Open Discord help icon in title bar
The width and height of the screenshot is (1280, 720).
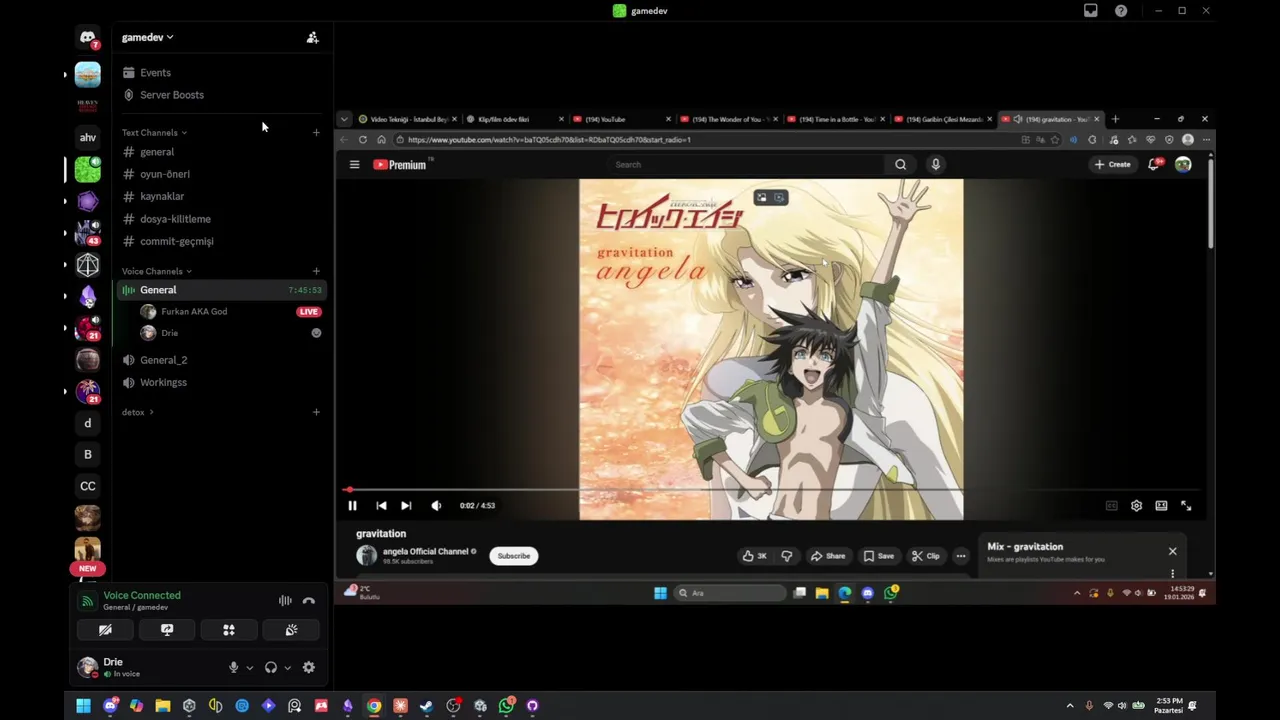click(1121, 11)
